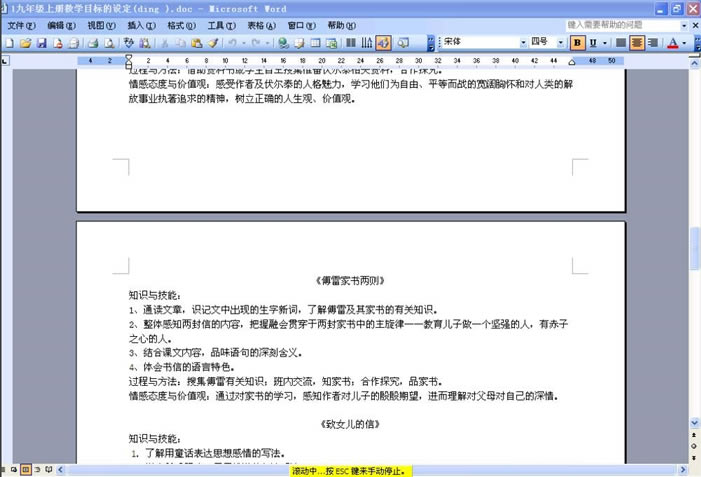Open the 表格(A) menu

[x=261, y=25]
